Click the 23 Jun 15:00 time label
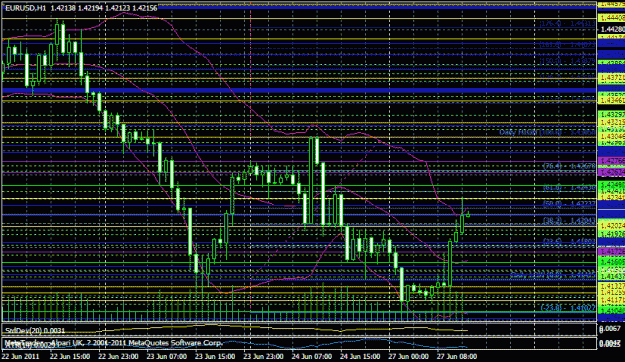 [x=215, y=356]
